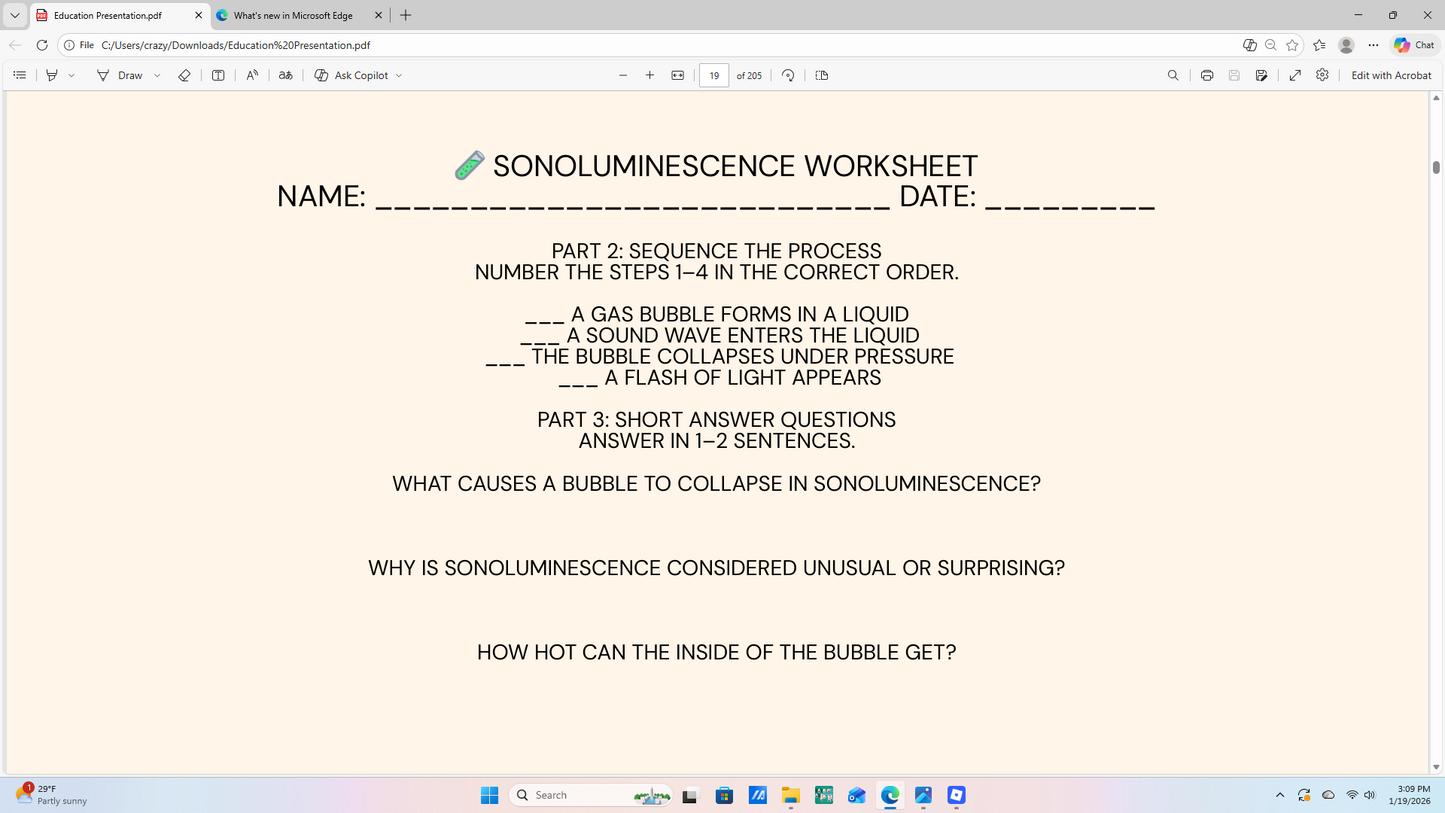Open the Copilot Chat sidebar
This screenshot has width=1445, height=813.
[1415, 45]
